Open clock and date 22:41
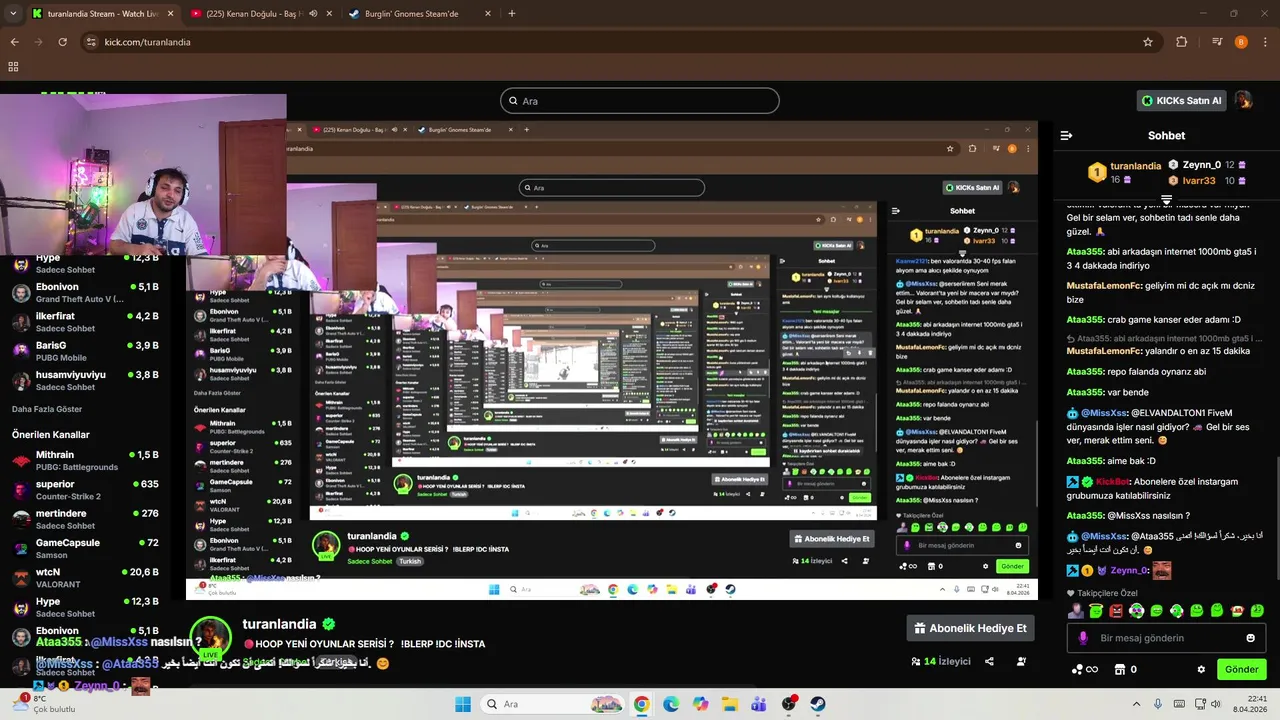Viewport: 1280px width, 720px height. pos(1250,704)
